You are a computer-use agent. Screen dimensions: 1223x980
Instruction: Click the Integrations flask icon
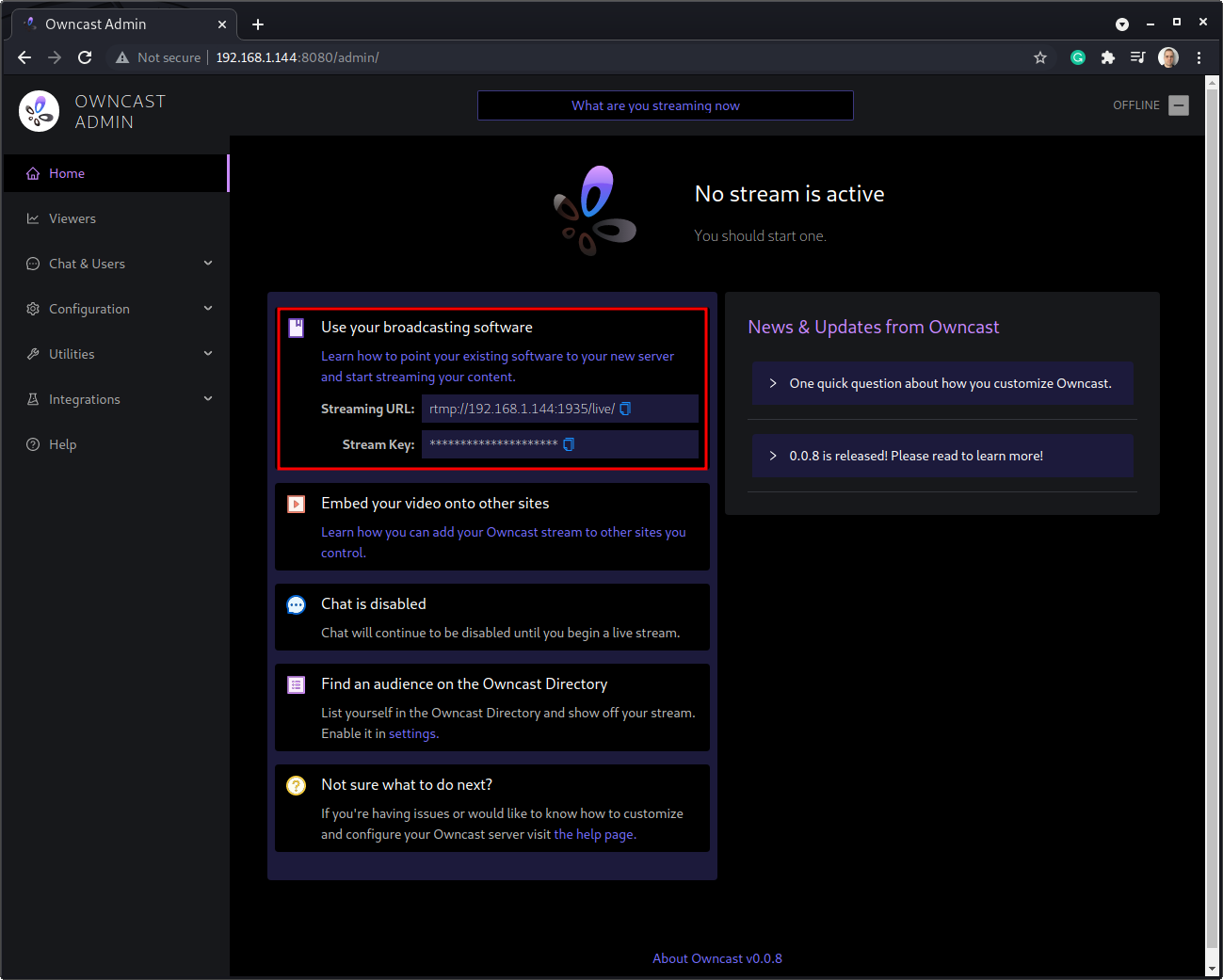(x=33, y=399)
